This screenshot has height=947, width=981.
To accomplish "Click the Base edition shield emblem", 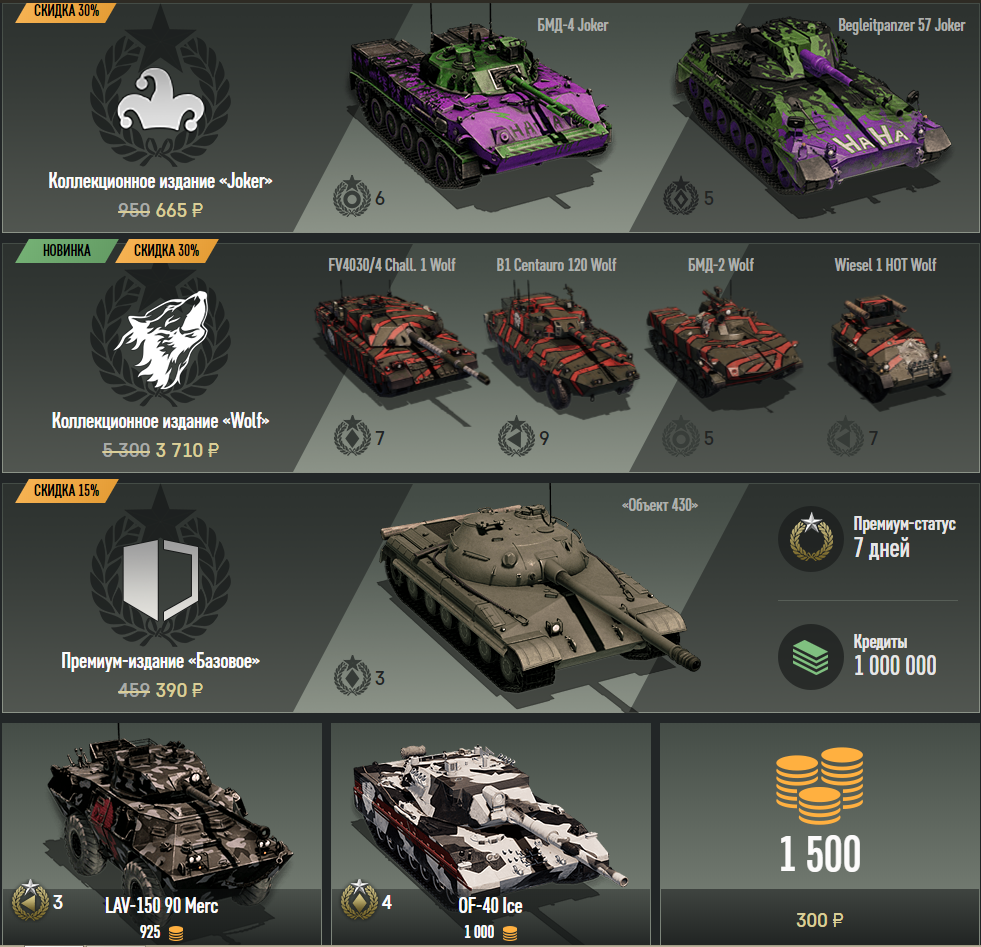I will [161, 580].
